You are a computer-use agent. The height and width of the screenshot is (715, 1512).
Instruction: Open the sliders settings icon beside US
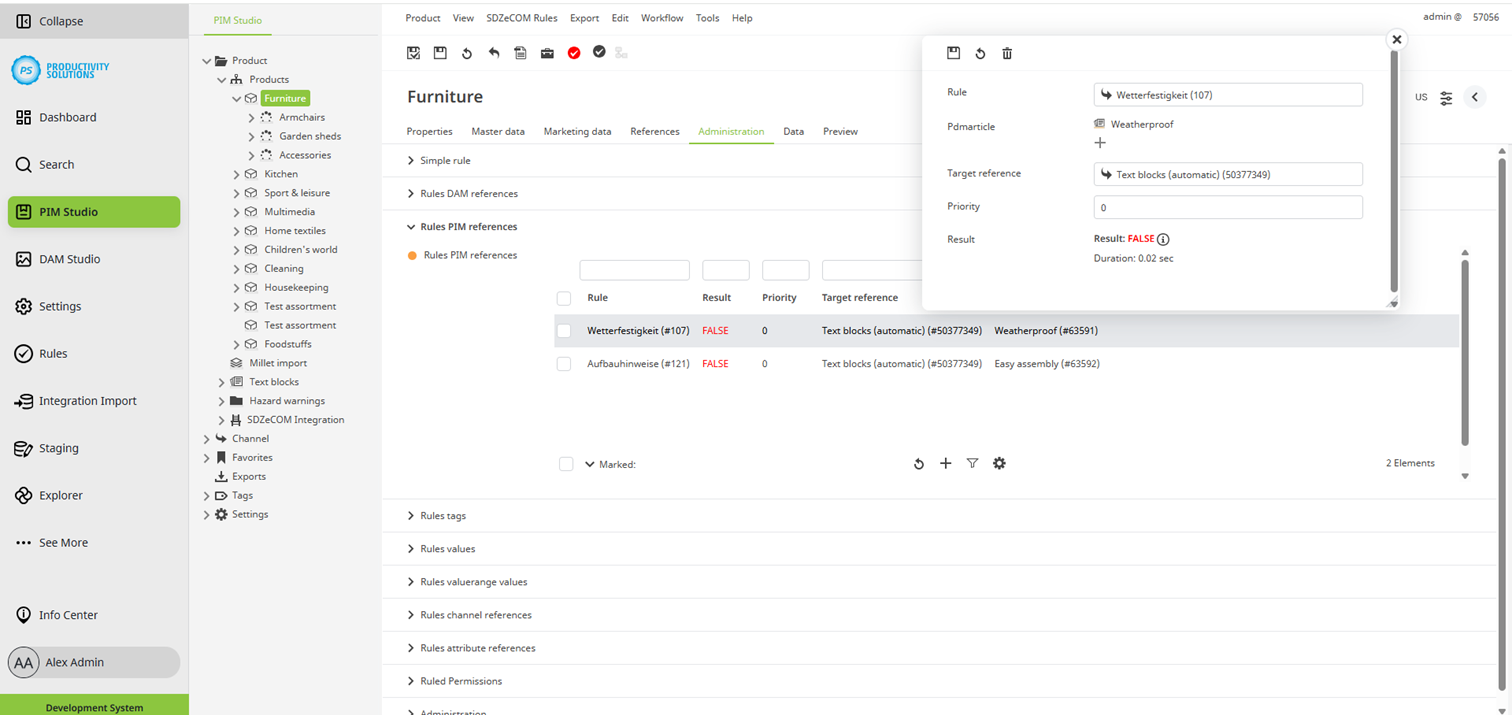pos(1446,98)
